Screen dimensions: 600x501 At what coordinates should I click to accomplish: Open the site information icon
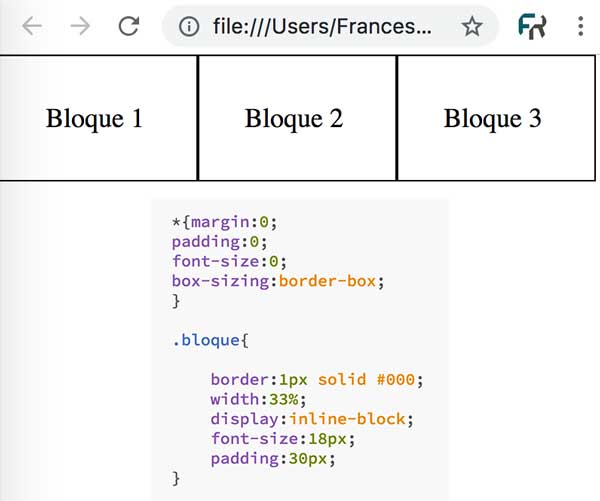[x=187, y=27]
